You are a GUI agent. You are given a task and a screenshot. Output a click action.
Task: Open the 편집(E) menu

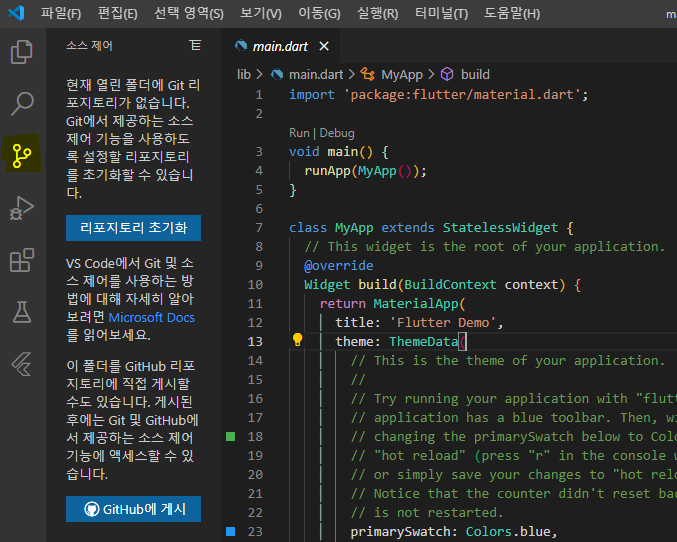tap(117, 13)
